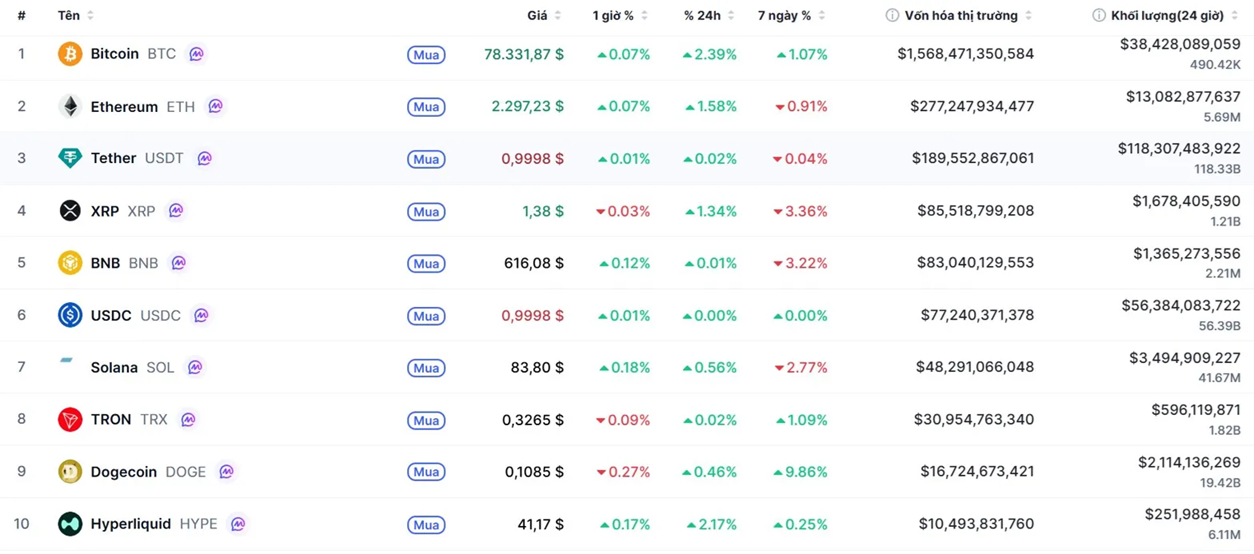Viewport: 1254px width, 554px height.
Task: Sort by the % 24h column
Action: pos(709,15)
